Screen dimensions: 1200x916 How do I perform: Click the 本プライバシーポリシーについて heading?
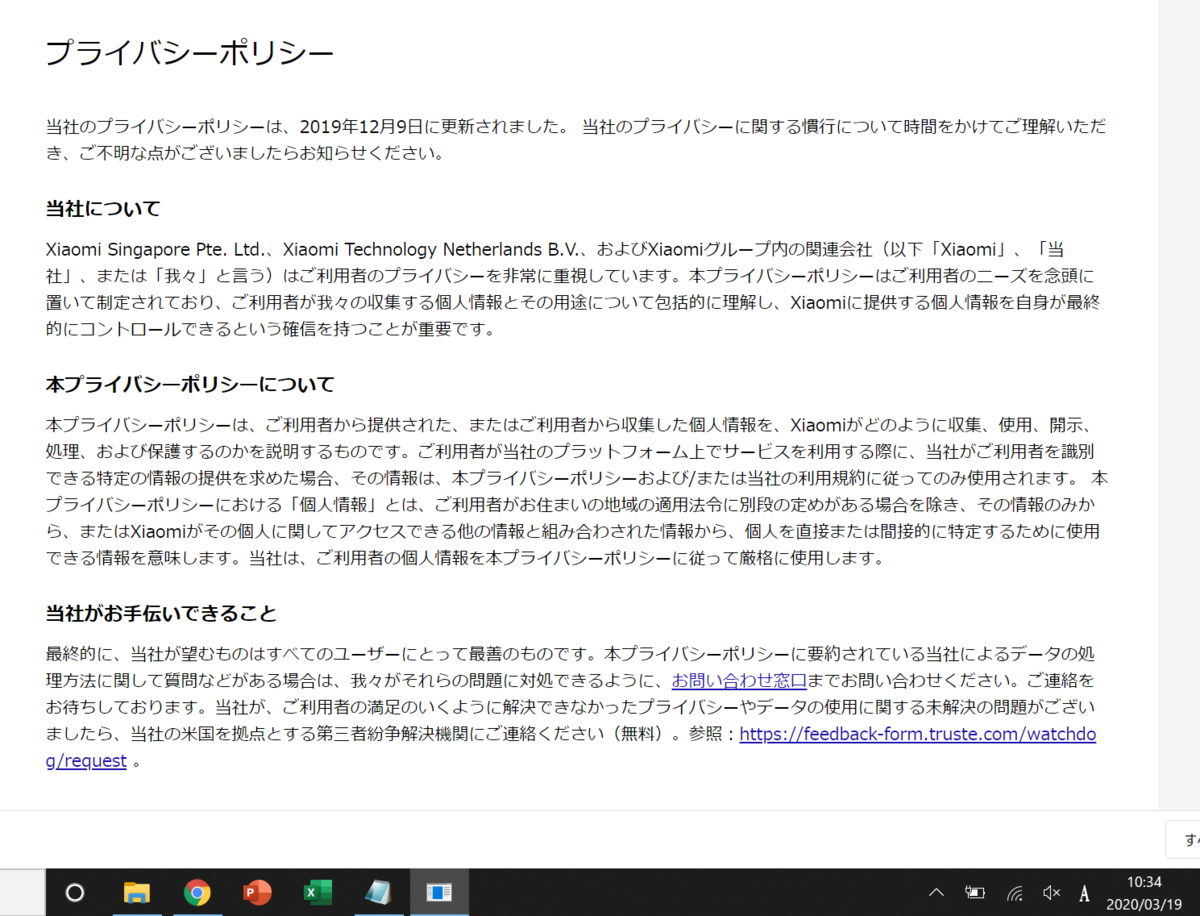point(190,384)
